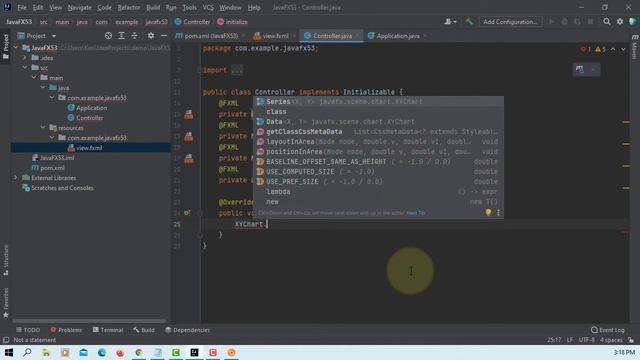Go to previous highlighted error arrow
Viewport: 640px width, 360px height.
pyautogui.click(x=613, y=49)
